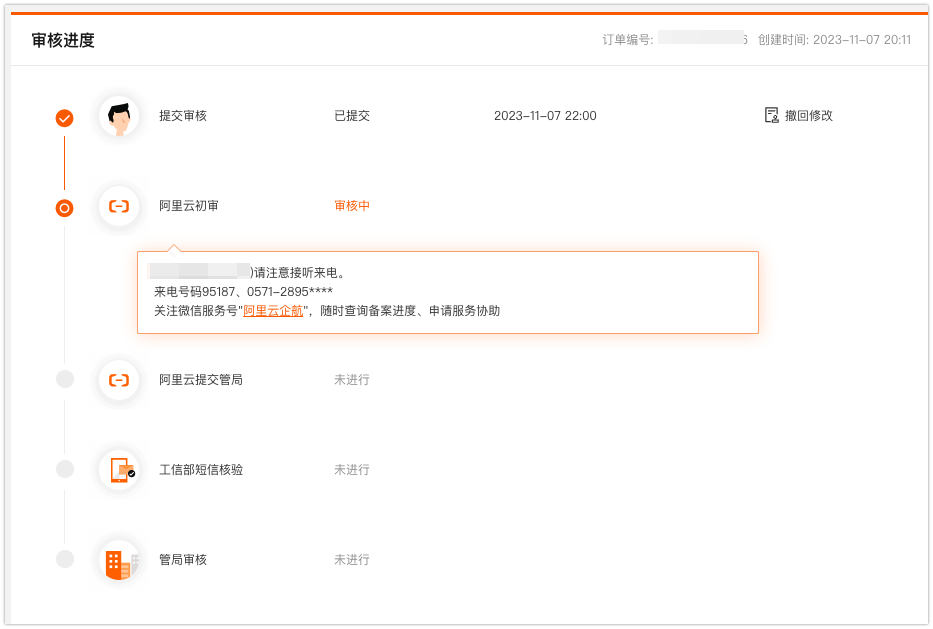Click the 审核中 status text
The width and height of the screenshot is (933, 629).
(352, 206)
